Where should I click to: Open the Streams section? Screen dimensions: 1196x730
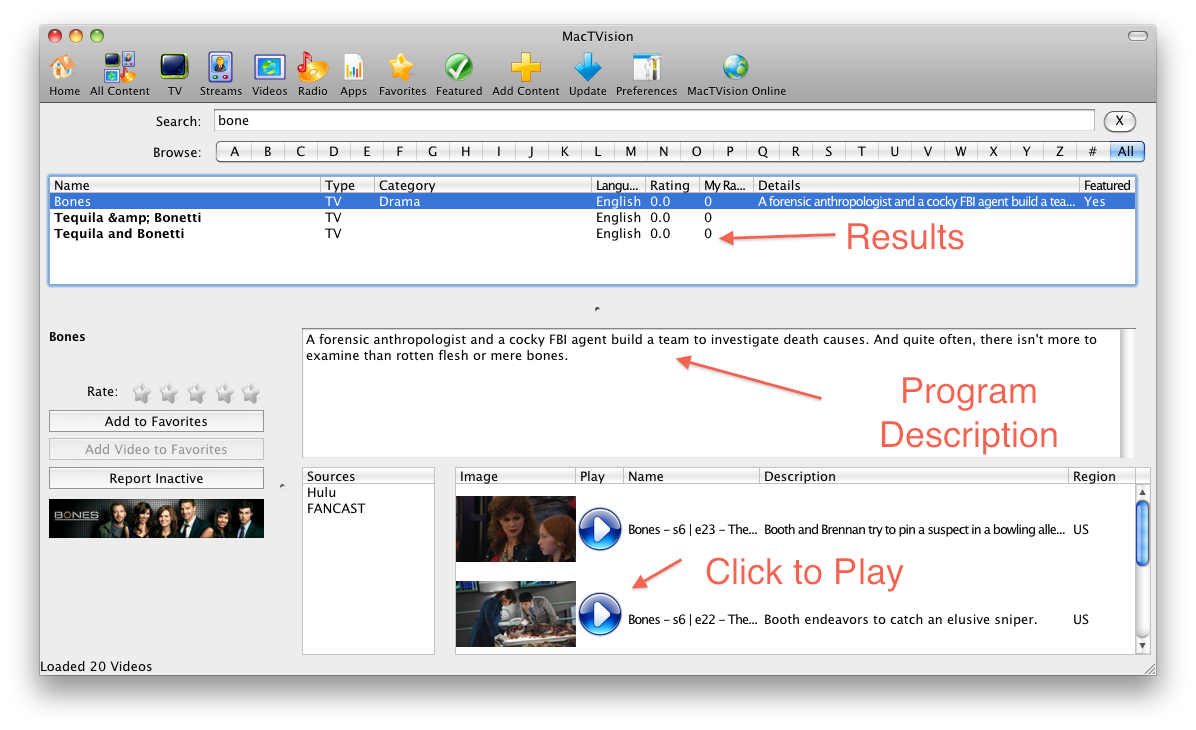click(220, 75)
